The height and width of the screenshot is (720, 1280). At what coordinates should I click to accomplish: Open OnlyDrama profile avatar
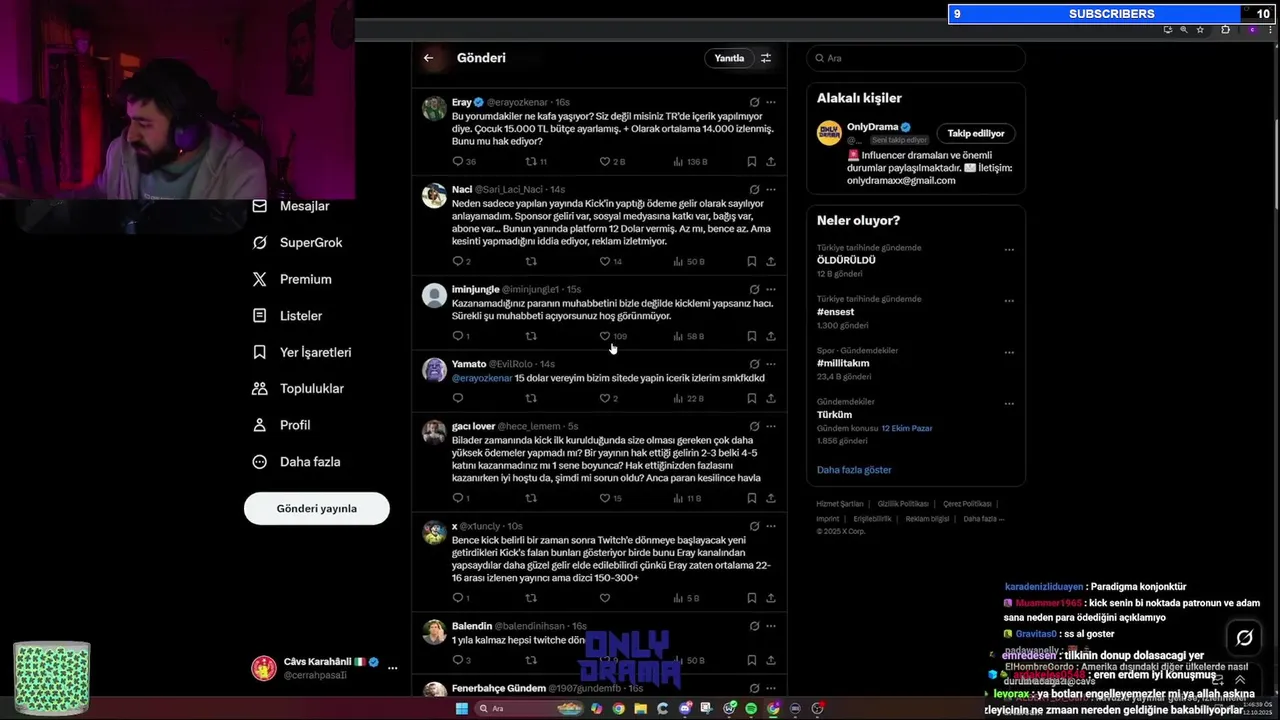pyautogui.click(x=829, y=133)
